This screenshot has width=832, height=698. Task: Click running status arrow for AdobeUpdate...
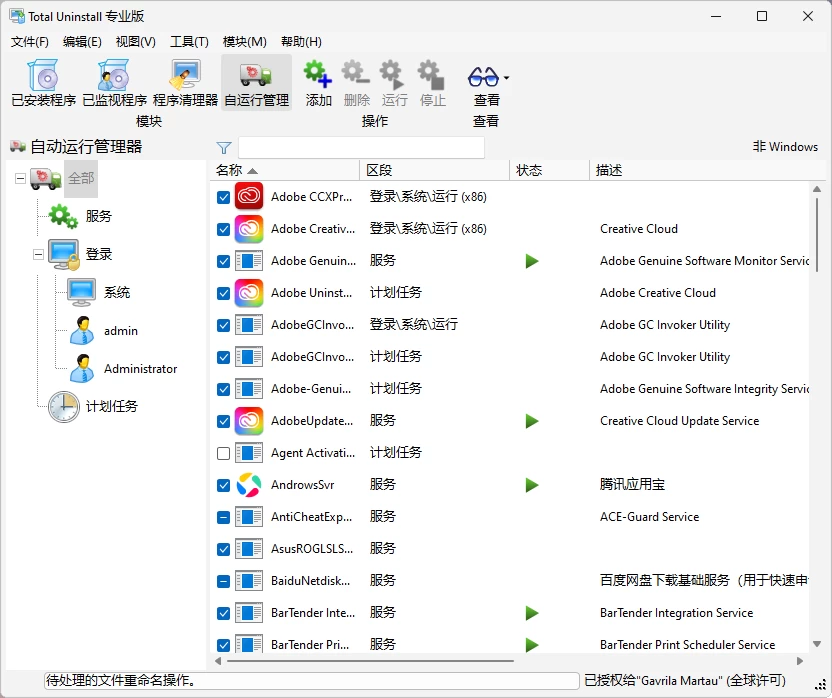532,421
